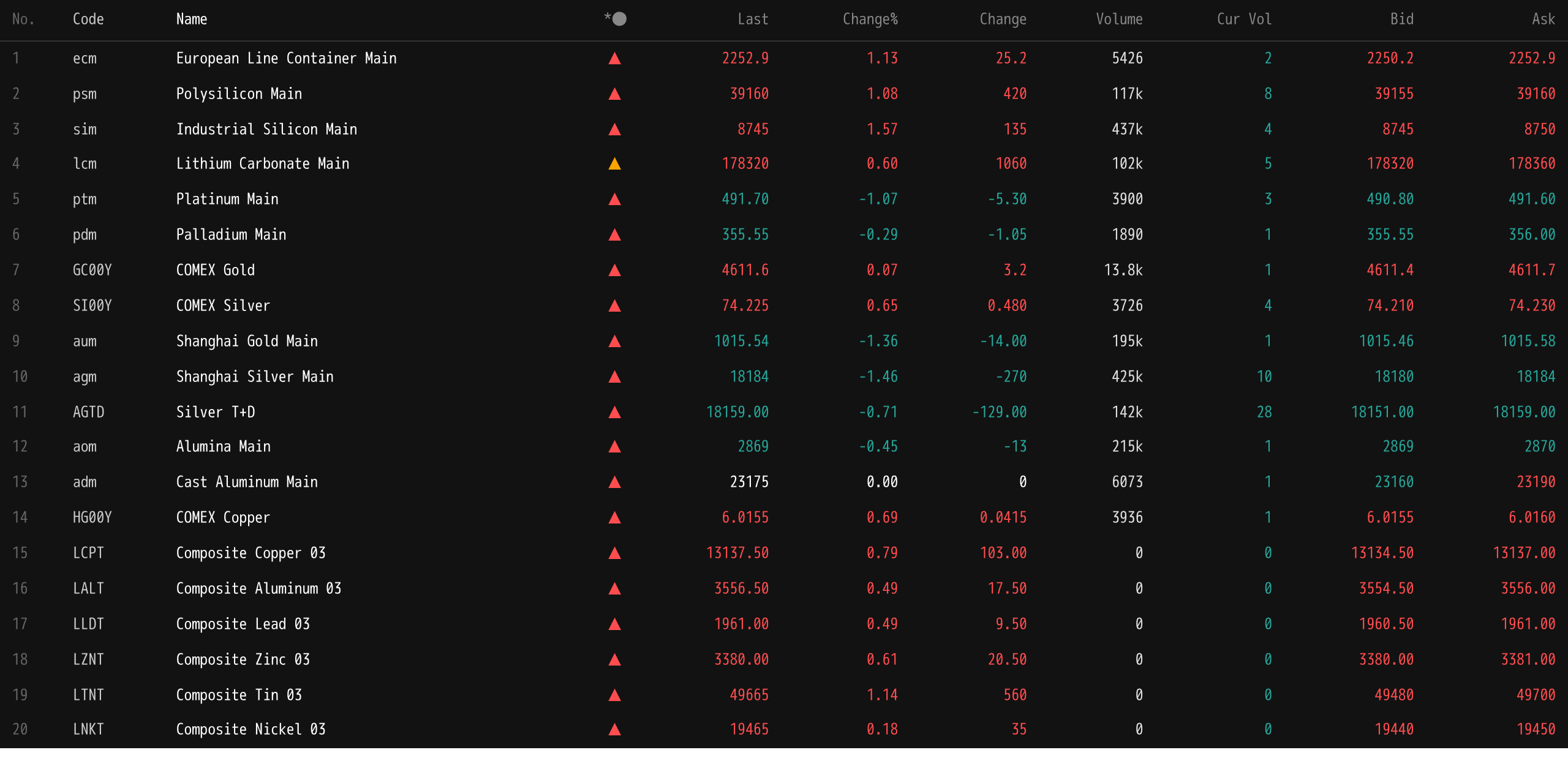This screenshot has height=758, width=1568.
Task: Click the triangle icon on Silver T+D row
Action: [x=614, y=413]
